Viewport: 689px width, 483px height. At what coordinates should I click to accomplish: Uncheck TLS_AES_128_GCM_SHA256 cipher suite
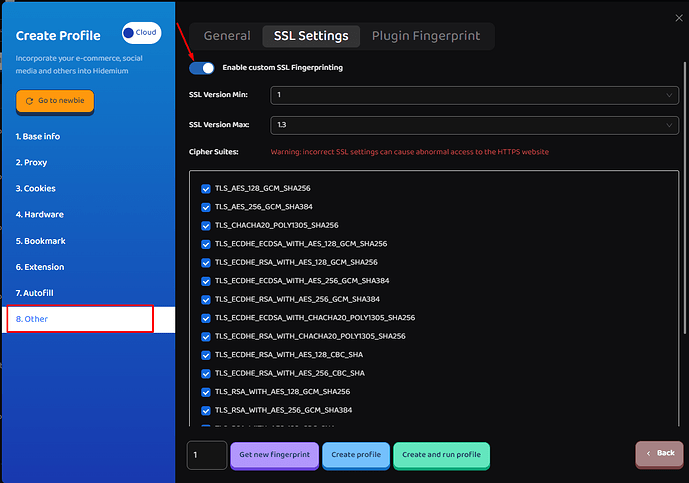click(x=206, y=189)
